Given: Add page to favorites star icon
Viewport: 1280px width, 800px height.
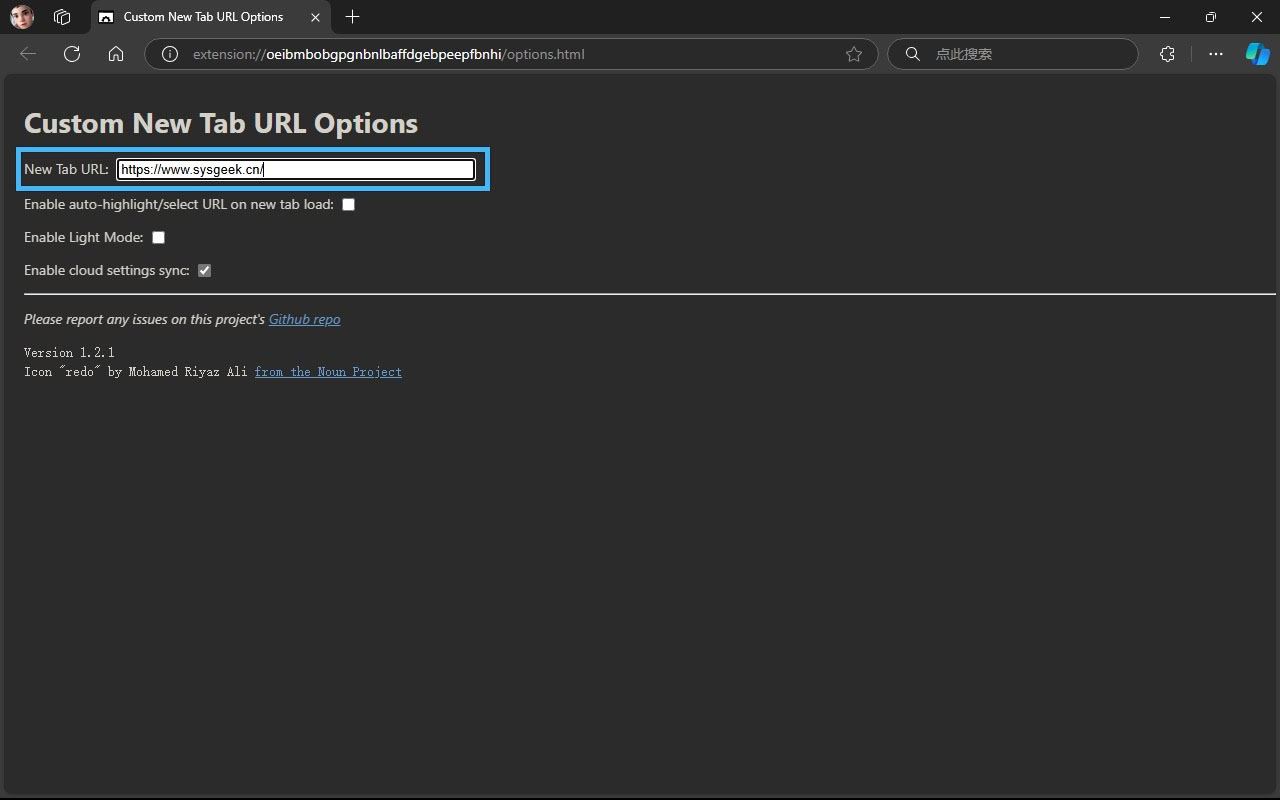Looking at the screenshot, I should point(854,54).
